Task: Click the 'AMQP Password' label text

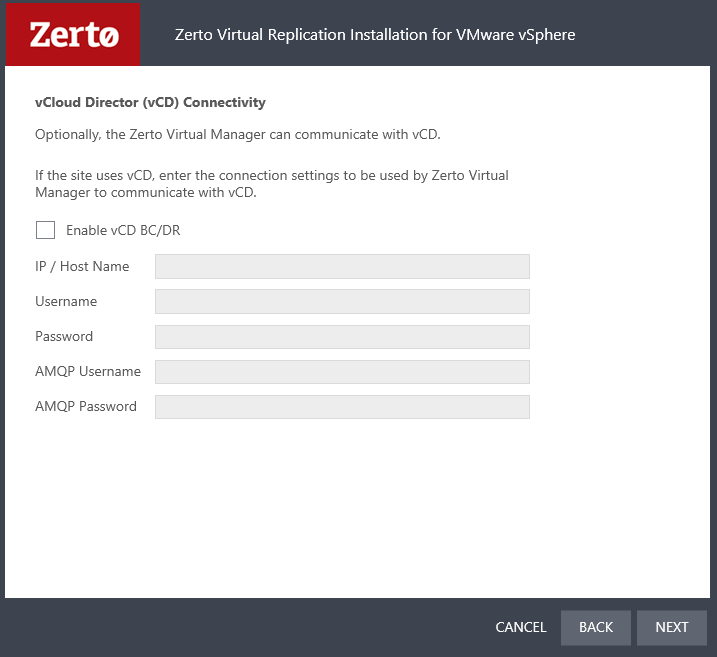Action: click(x=86, y=406)
